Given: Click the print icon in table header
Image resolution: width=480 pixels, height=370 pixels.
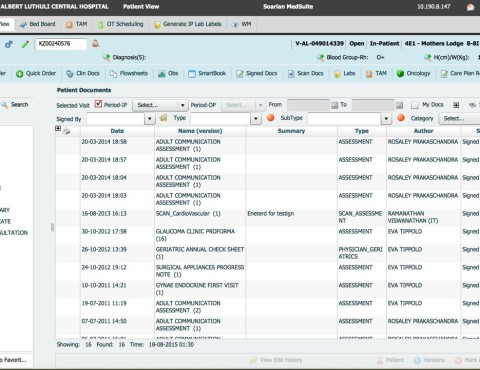Looking at the screenshot, I should 67,131.
